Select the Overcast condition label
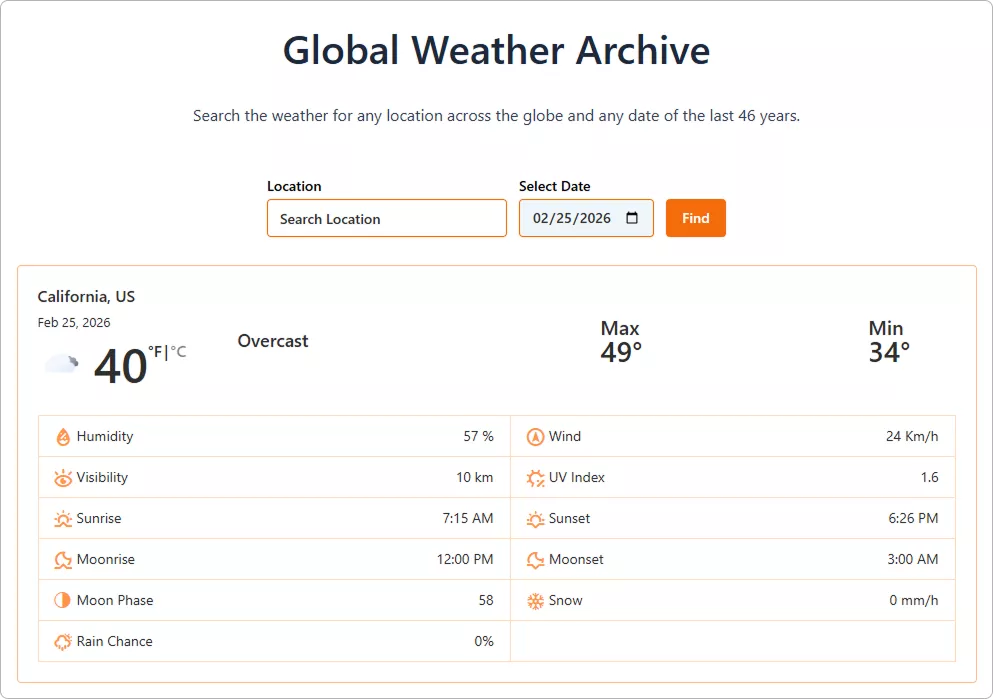 272,341
